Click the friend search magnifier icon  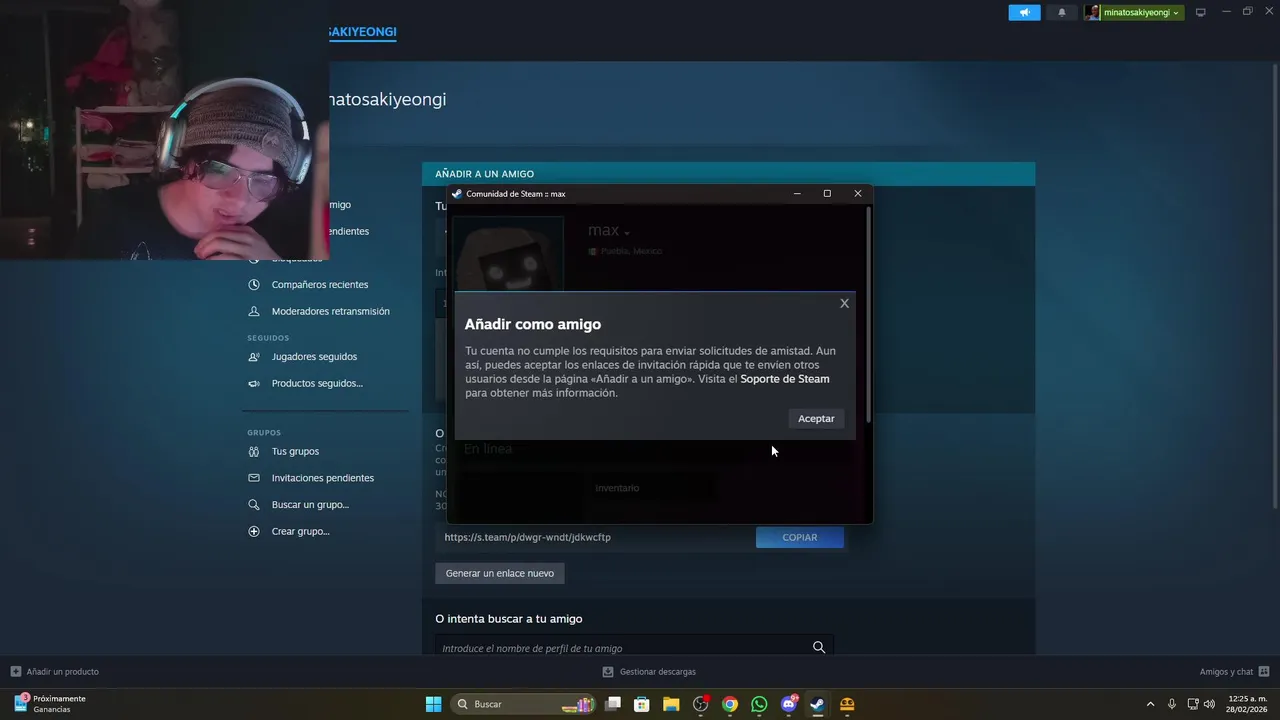click(819, 647)
